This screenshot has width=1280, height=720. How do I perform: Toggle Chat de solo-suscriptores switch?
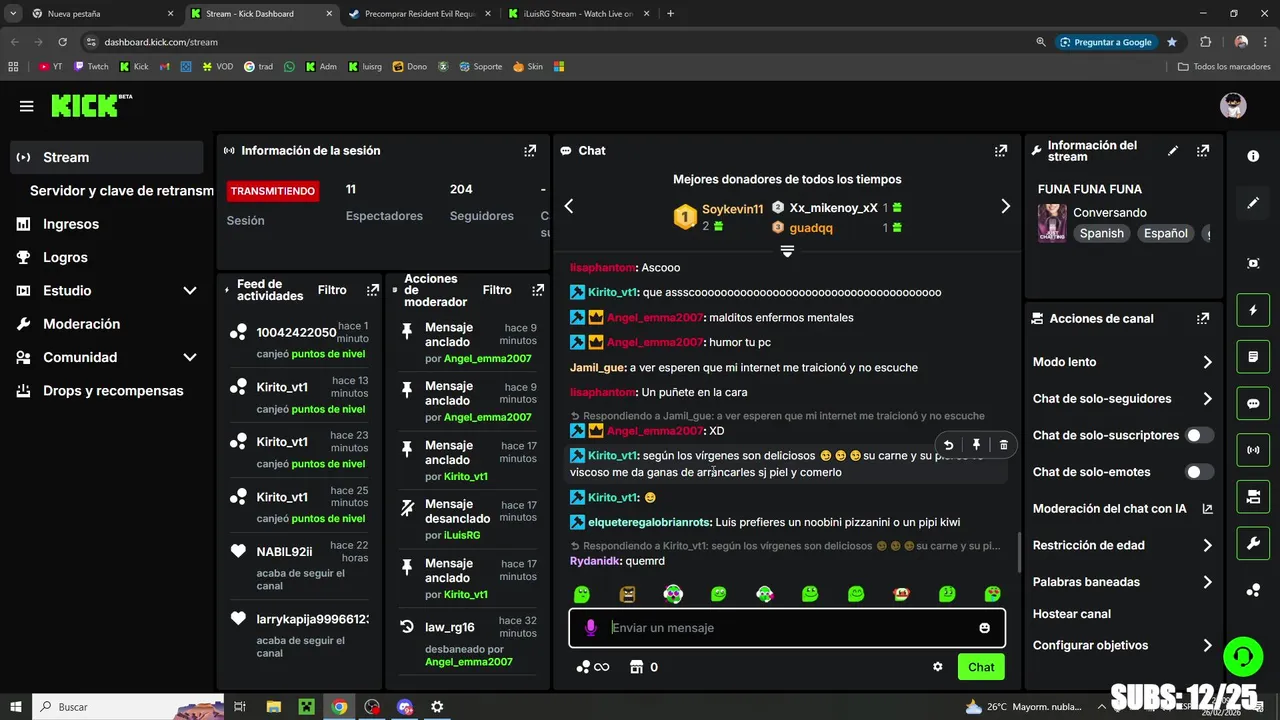1199,436
